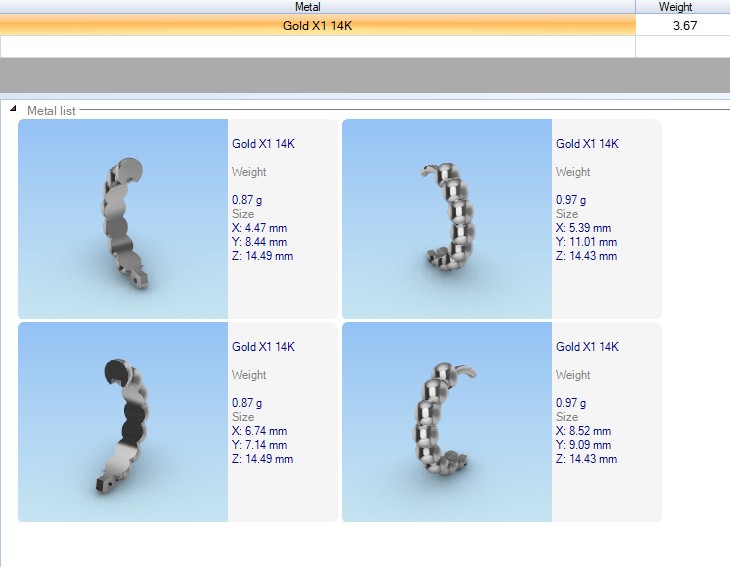Click the 0.87 g weight in top-left card
The height and width of the screenshot is (567, 730).
[x=247, y=200]
